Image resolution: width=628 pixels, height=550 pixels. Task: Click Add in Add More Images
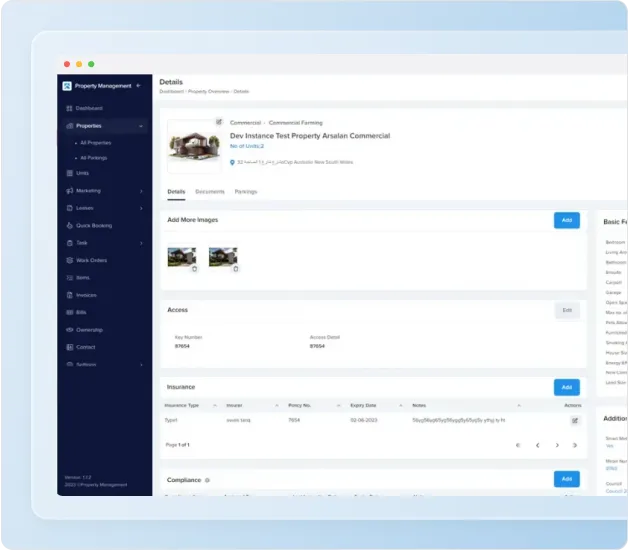pyautogui.click(x=567, y=220)
